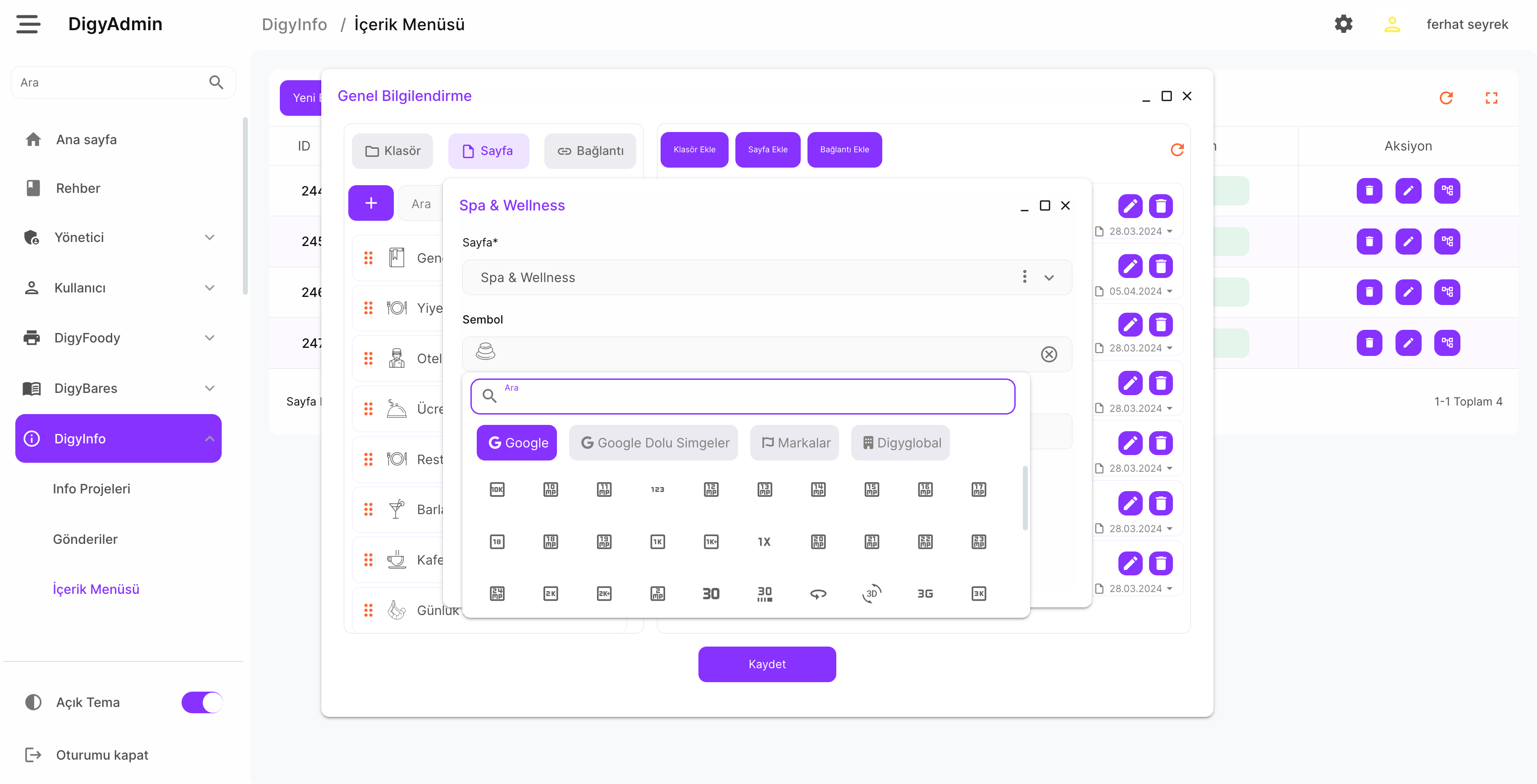Toggle the Açık Tema switch
This screenshot has width=1537, height=784.
click(202, 702)
